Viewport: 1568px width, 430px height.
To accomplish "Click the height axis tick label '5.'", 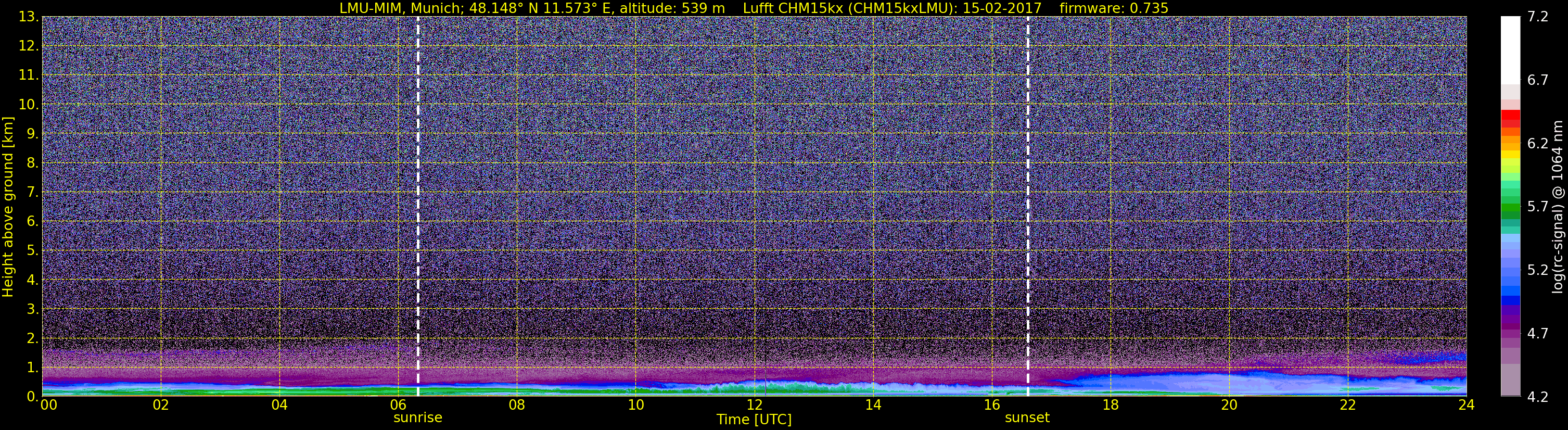I will point(33,251).
